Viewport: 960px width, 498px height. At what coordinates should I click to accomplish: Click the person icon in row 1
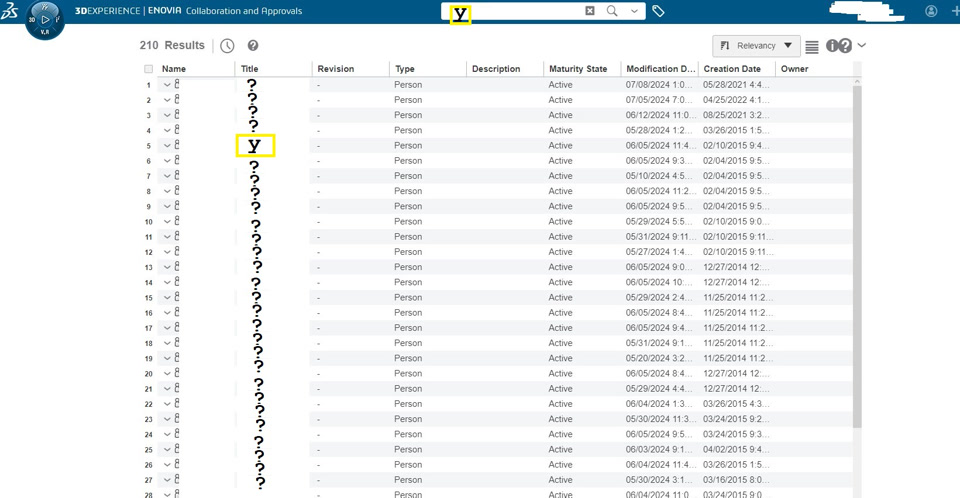[x=178, y=84]
